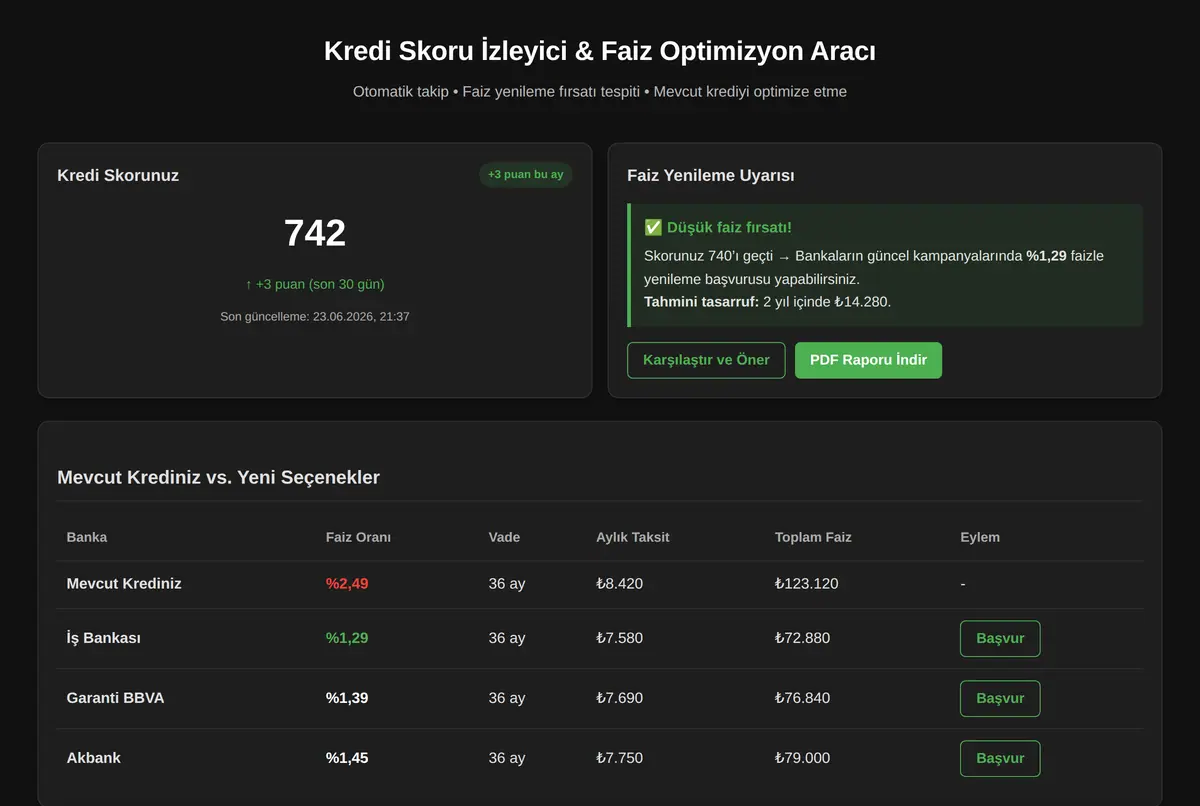
Task: Click the ₺7.690 monthly installment
Action: [620, 698]
